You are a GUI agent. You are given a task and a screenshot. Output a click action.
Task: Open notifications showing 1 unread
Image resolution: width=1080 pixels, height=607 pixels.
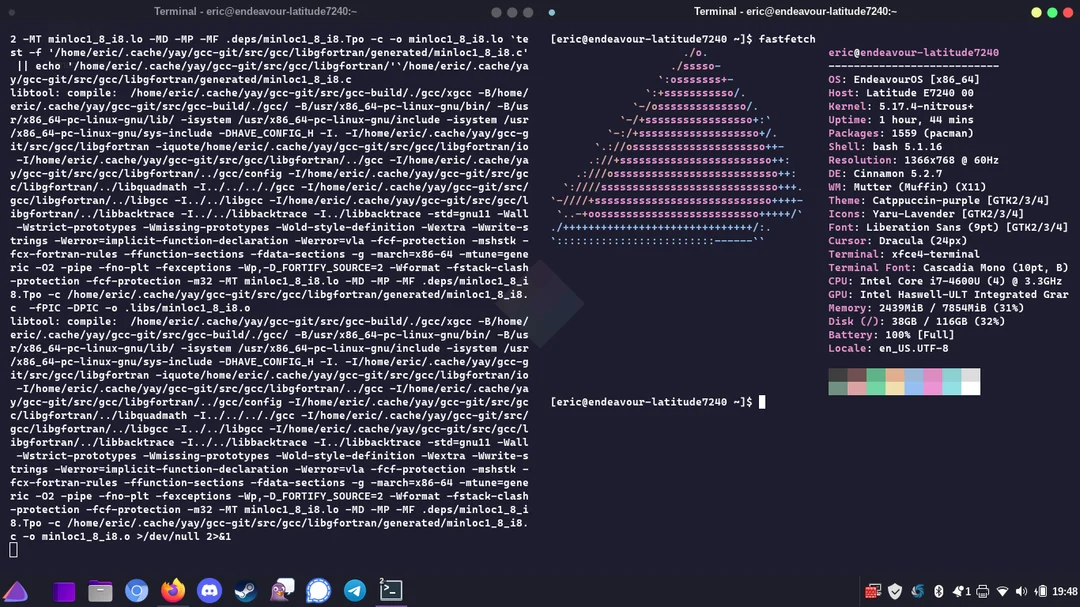pos(957,590)
